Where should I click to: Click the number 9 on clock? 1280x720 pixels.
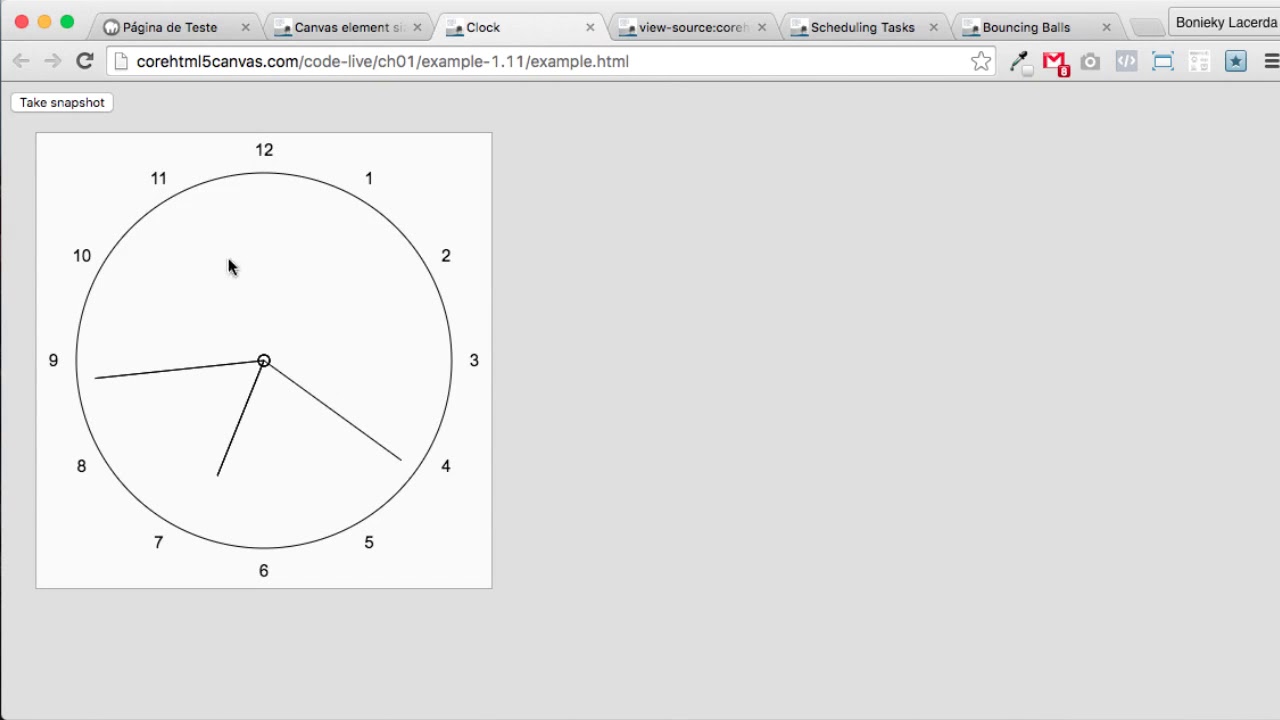pyautogui.click(x=54, y=360)
